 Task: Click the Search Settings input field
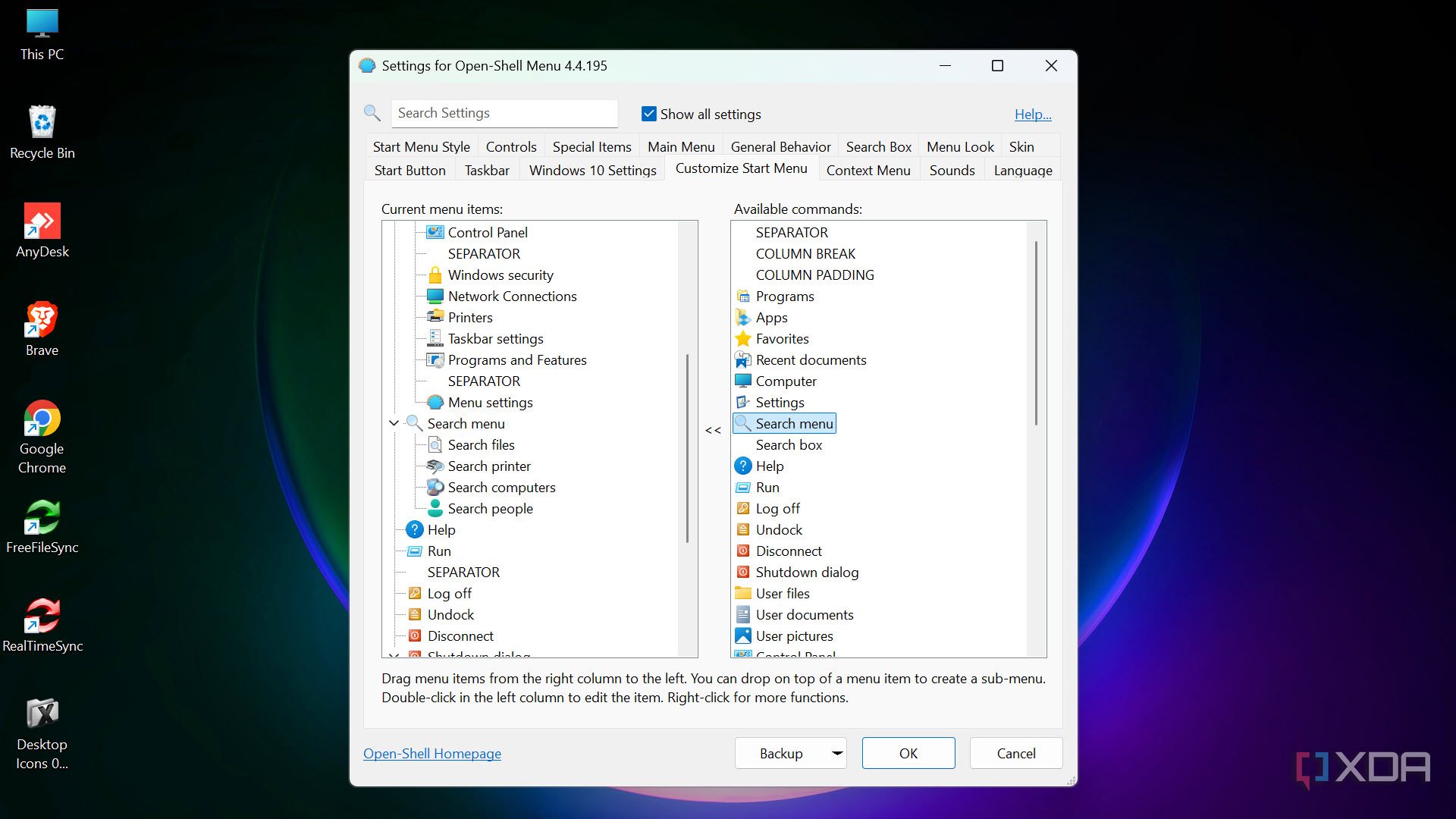504,113
